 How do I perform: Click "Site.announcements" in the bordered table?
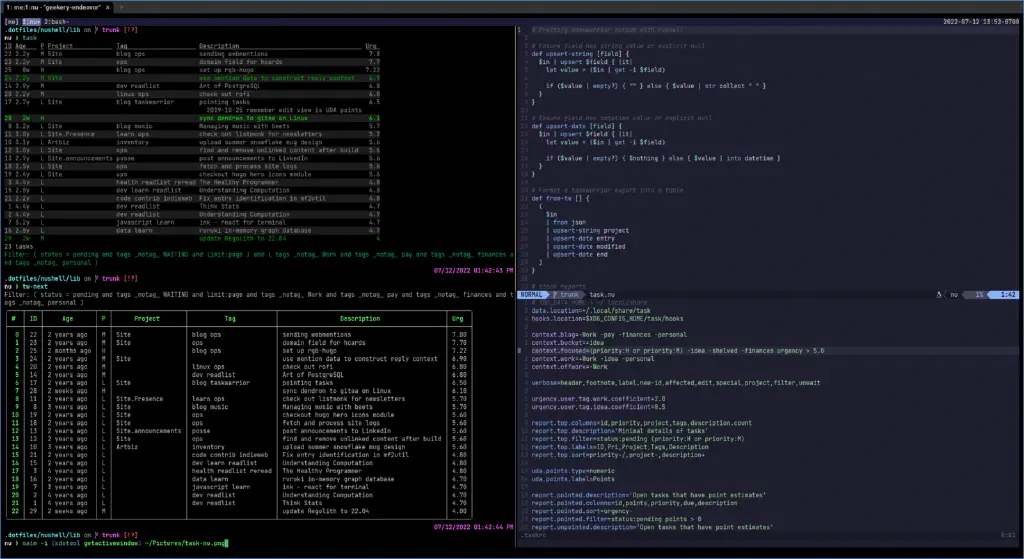click(x=148, y=431)
